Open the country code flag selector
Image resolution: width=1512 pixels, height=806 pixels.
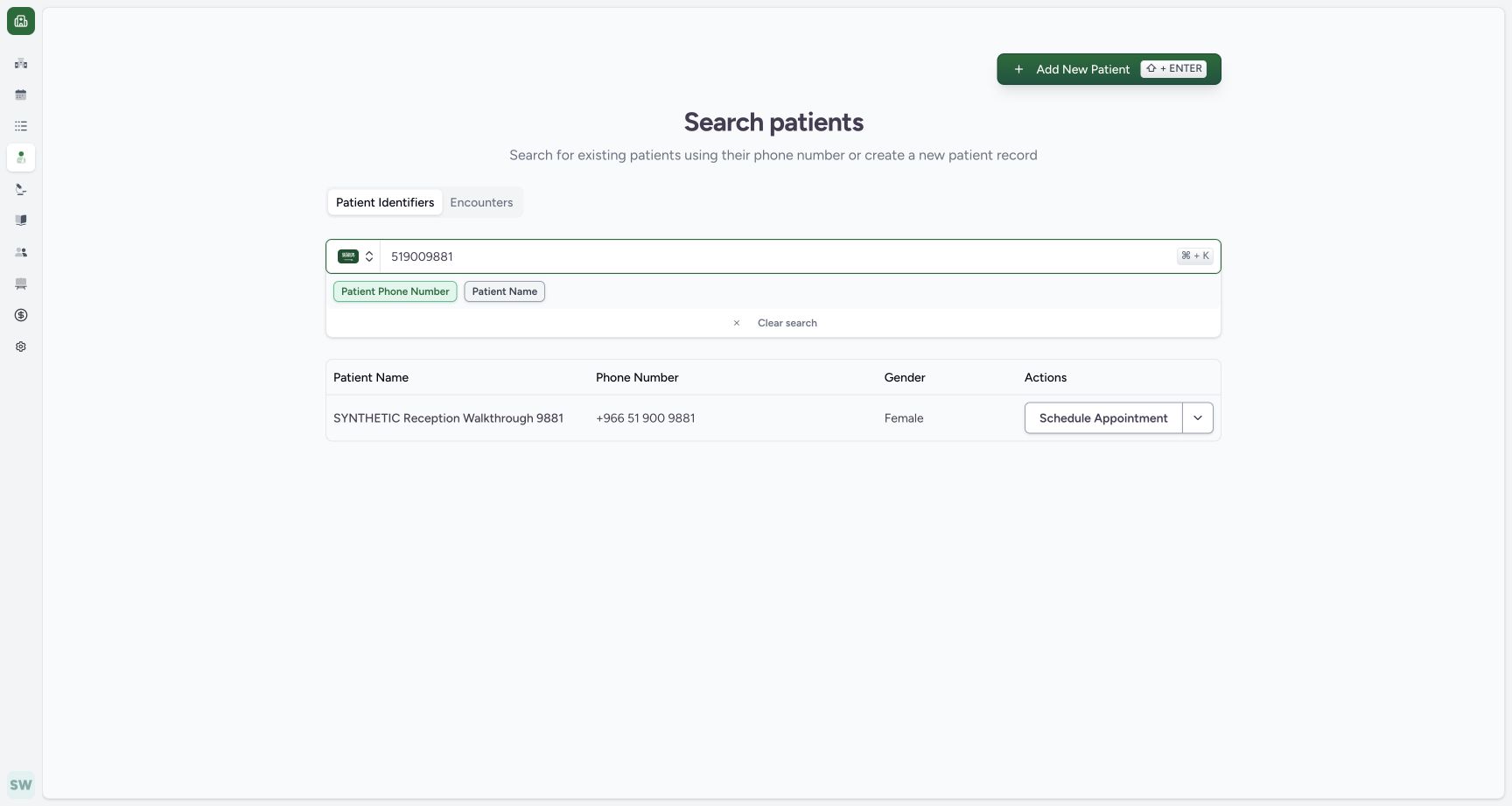[355, 256]
